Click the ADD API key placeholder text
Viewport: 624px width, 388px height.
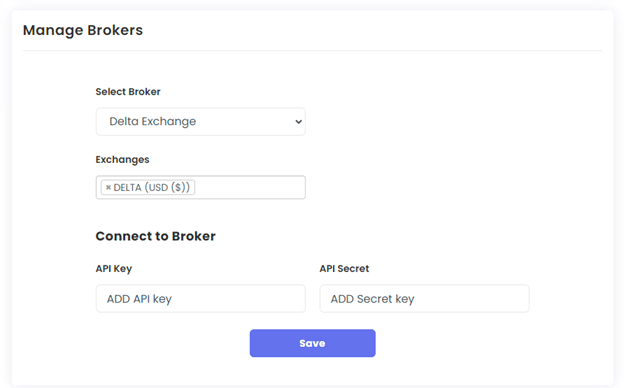[139, 299]
